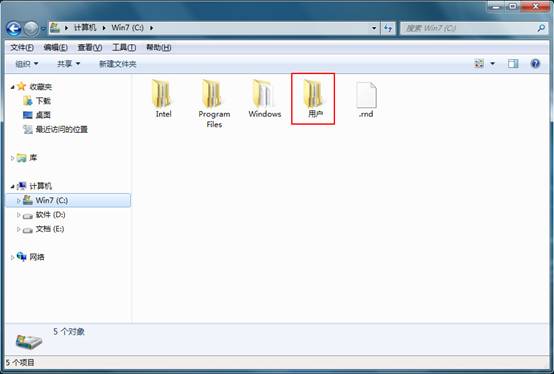Open 桌面 in the favorites list
This screenshot has width=554, height=374.
pos(43,115)
